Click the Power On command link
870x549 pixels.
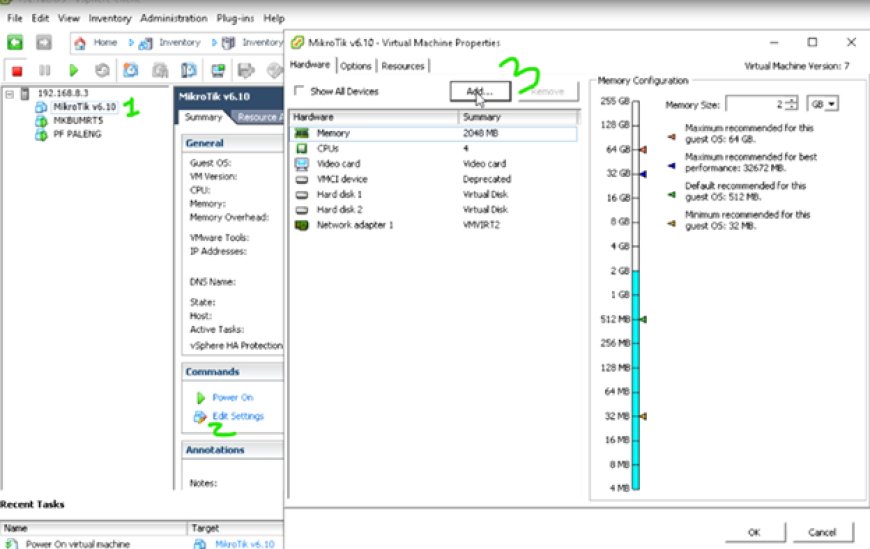[x=232, y=397]
